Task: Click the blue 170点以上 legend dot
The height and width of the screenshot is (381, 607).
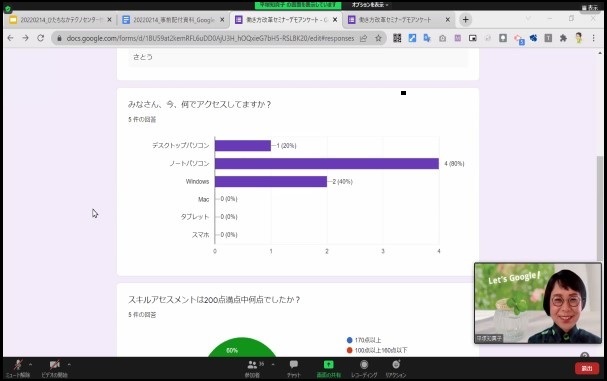Action: point(350,340)
